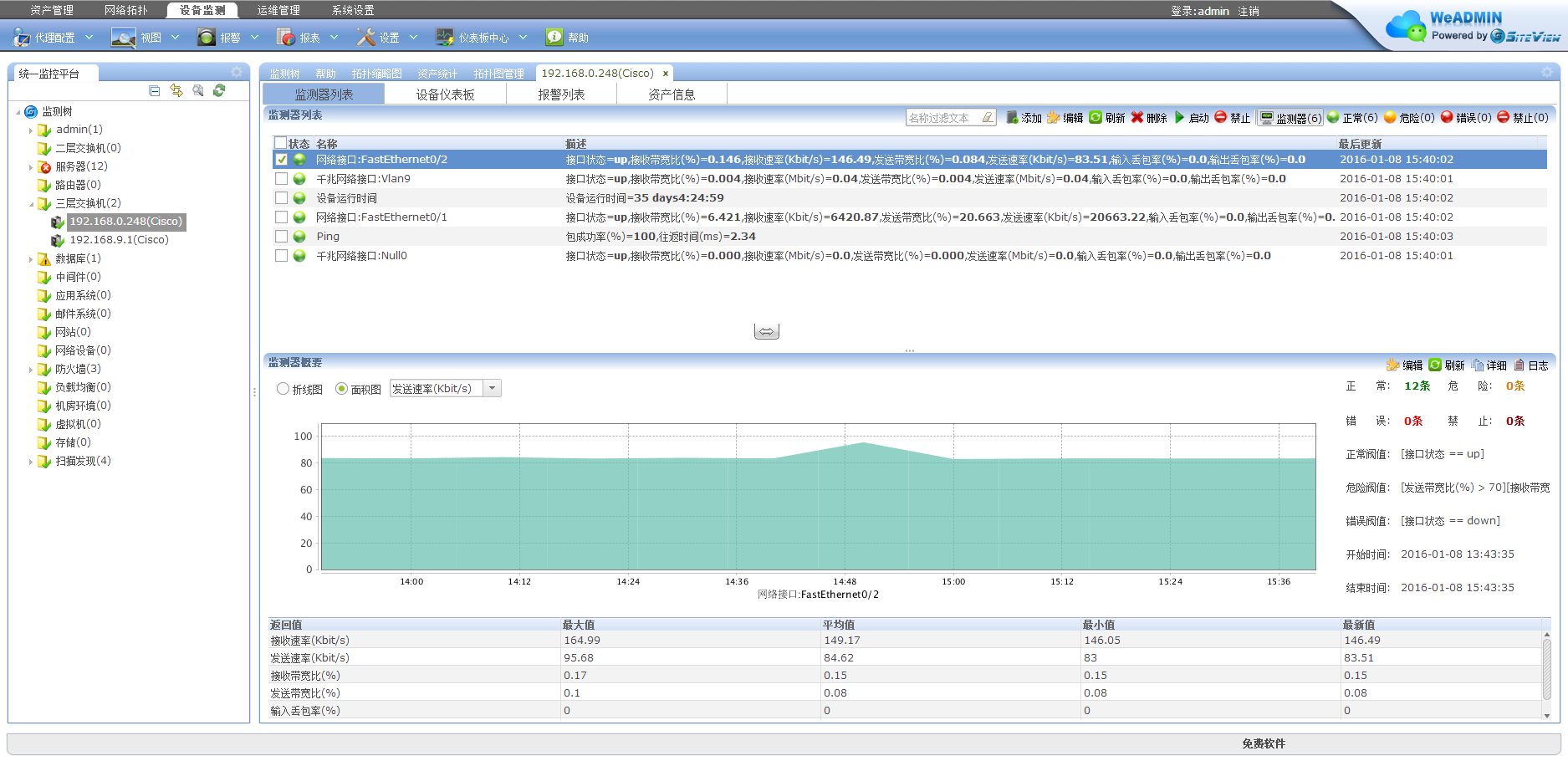Filter monitors by 危险(0)

point(1409,117)
